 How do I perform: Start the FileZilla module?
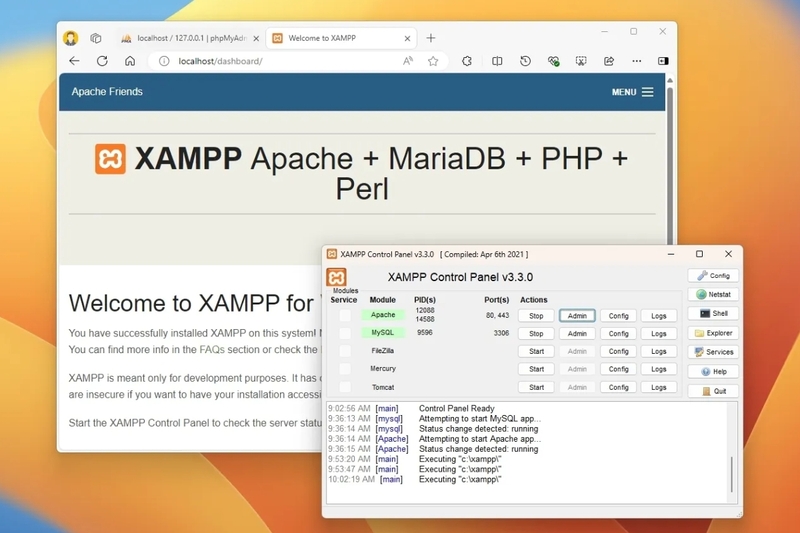tap(536, 351)
